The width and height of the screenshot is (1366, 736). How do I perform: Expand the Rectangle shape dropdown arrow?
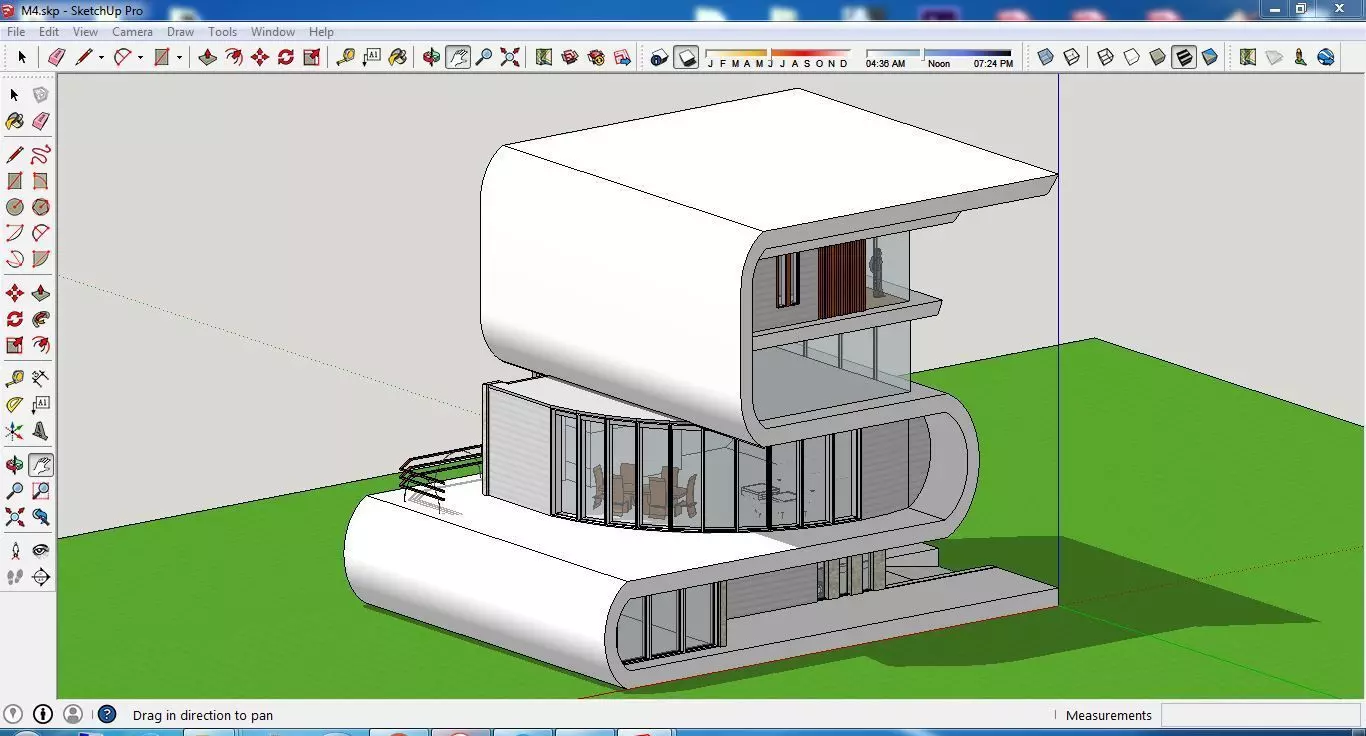[x=179, y=57]
